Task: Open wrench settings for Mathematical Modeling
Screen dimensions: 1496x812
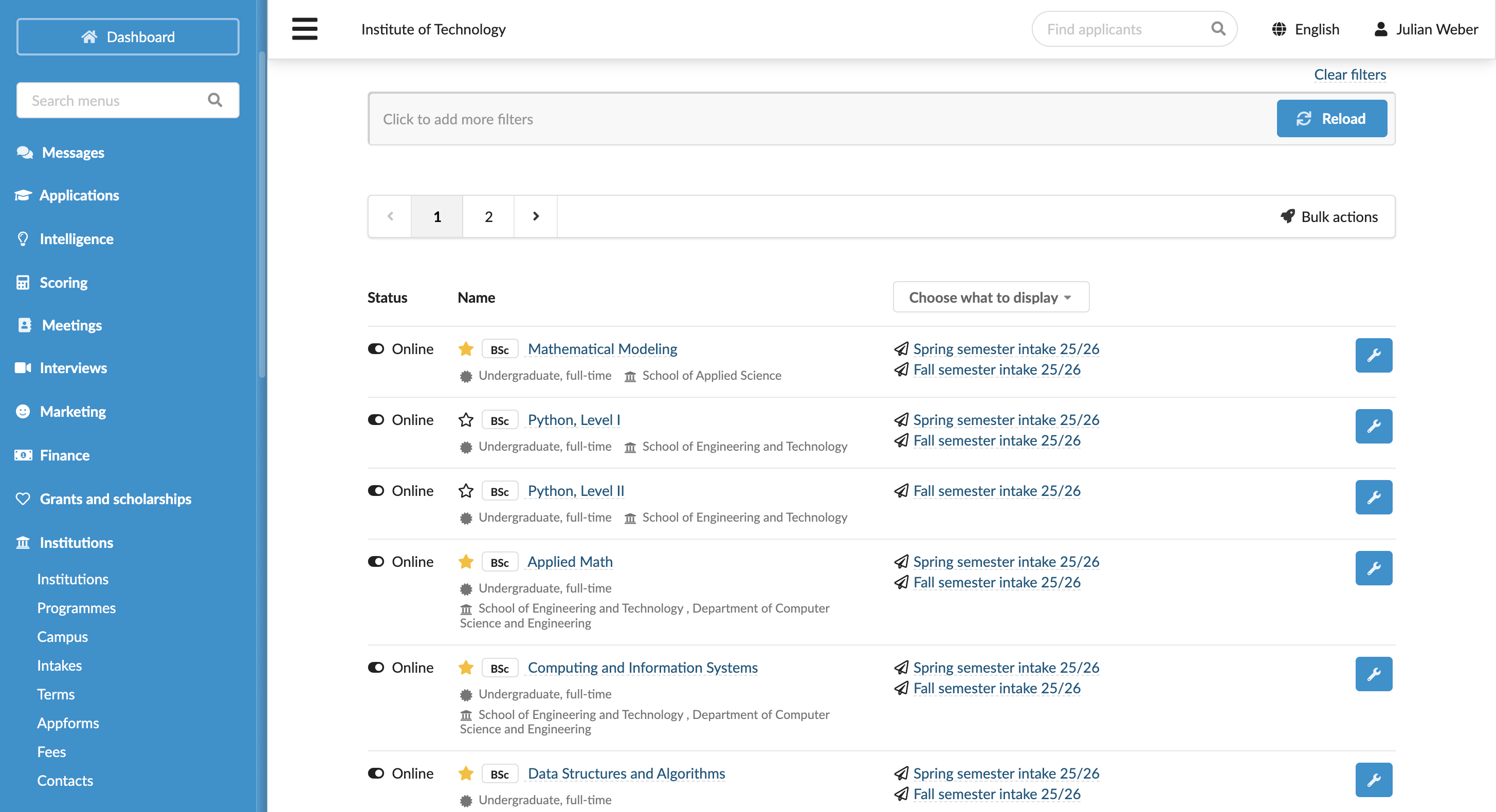Action: pyautogui.click(x=1374, y=355)
